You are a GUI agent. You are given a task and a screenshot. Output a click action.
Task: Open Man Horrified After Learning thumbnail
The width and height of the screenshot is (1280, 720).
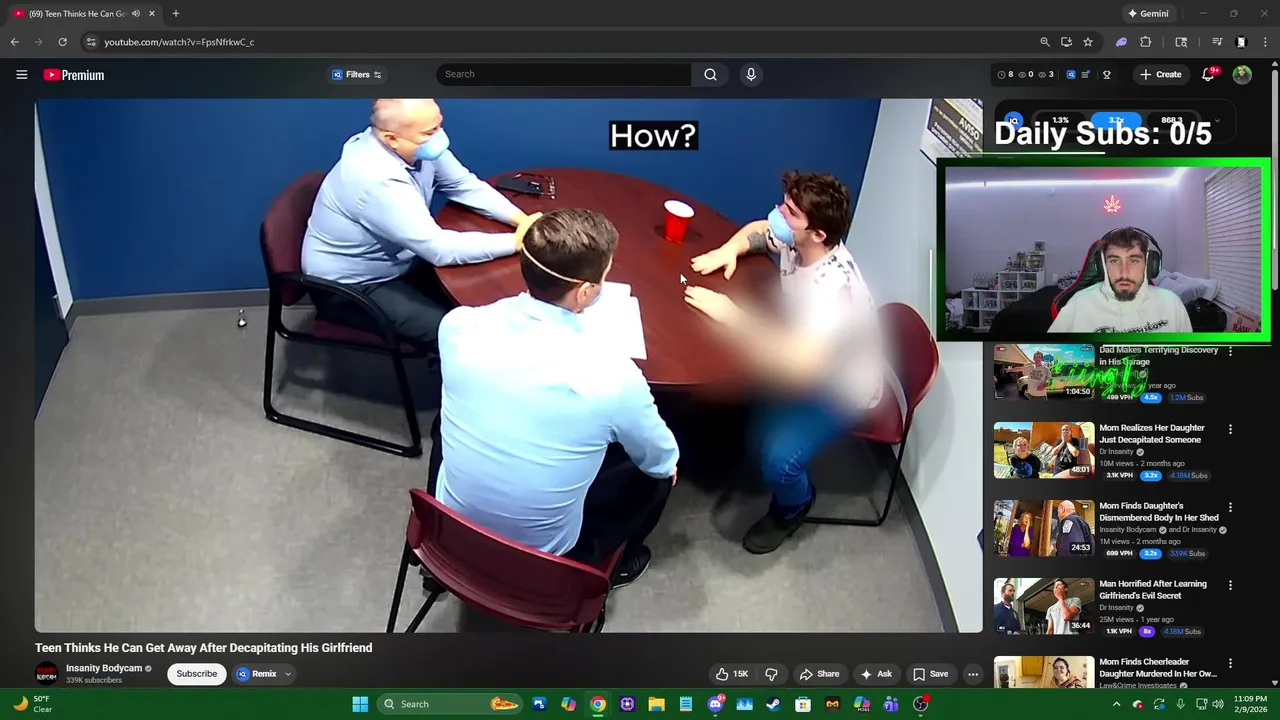1043,606
